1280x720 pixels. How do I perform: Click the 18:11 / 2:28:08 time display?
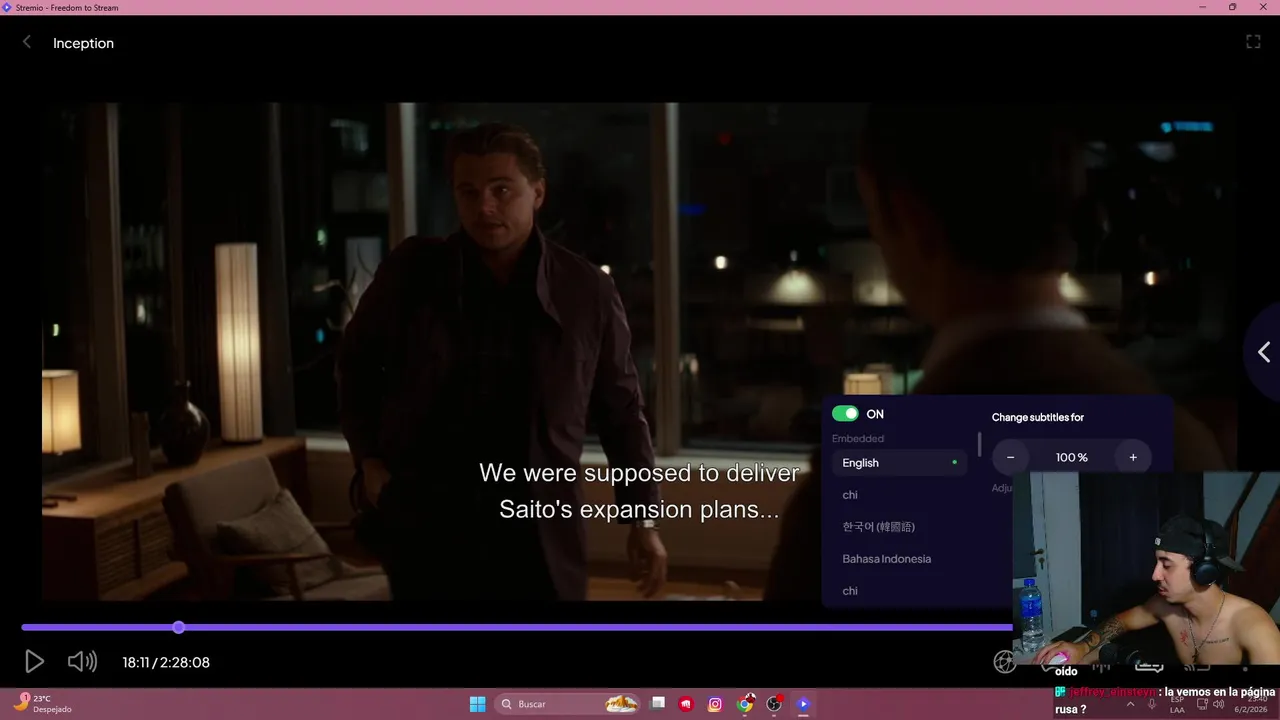click(x=166, y=662)
